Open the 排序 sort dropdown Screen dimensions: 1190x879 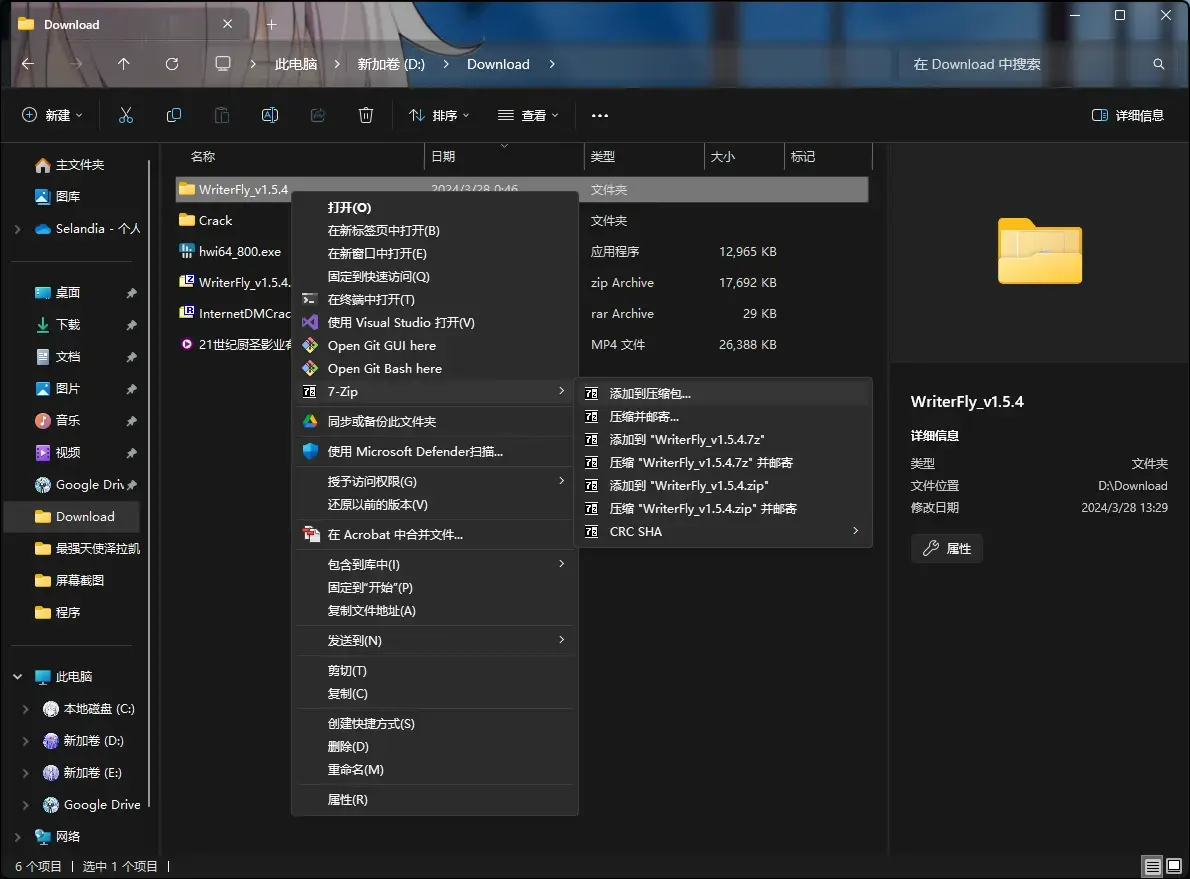pos(439,115)
